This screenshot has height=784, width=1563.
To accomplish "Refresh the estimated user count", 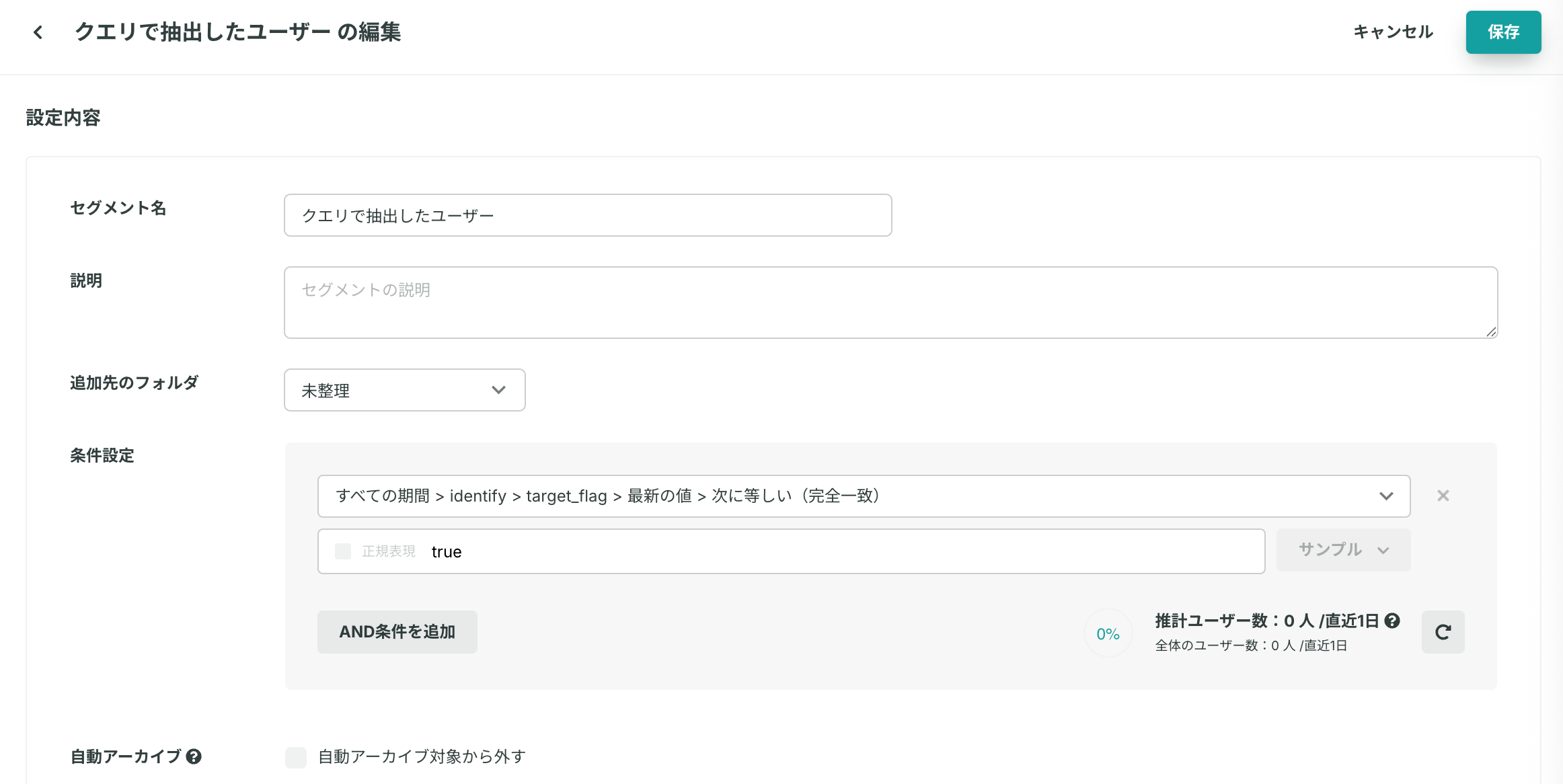I will click(x=1443, y=632).
